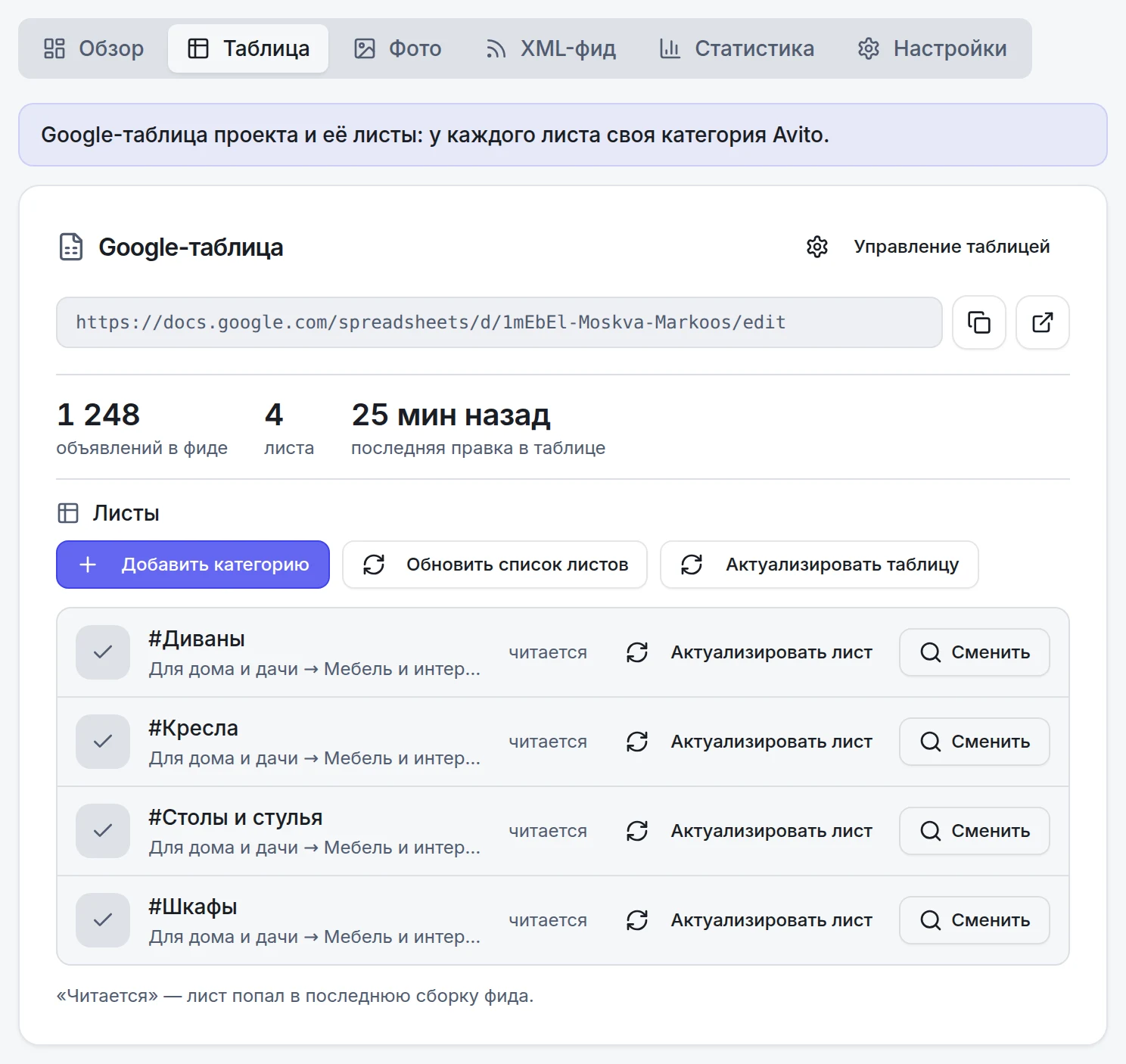Go to the Статистика tab
Image resolution: width=1126 pixels, height=1064 pixels.
point(736,48)
